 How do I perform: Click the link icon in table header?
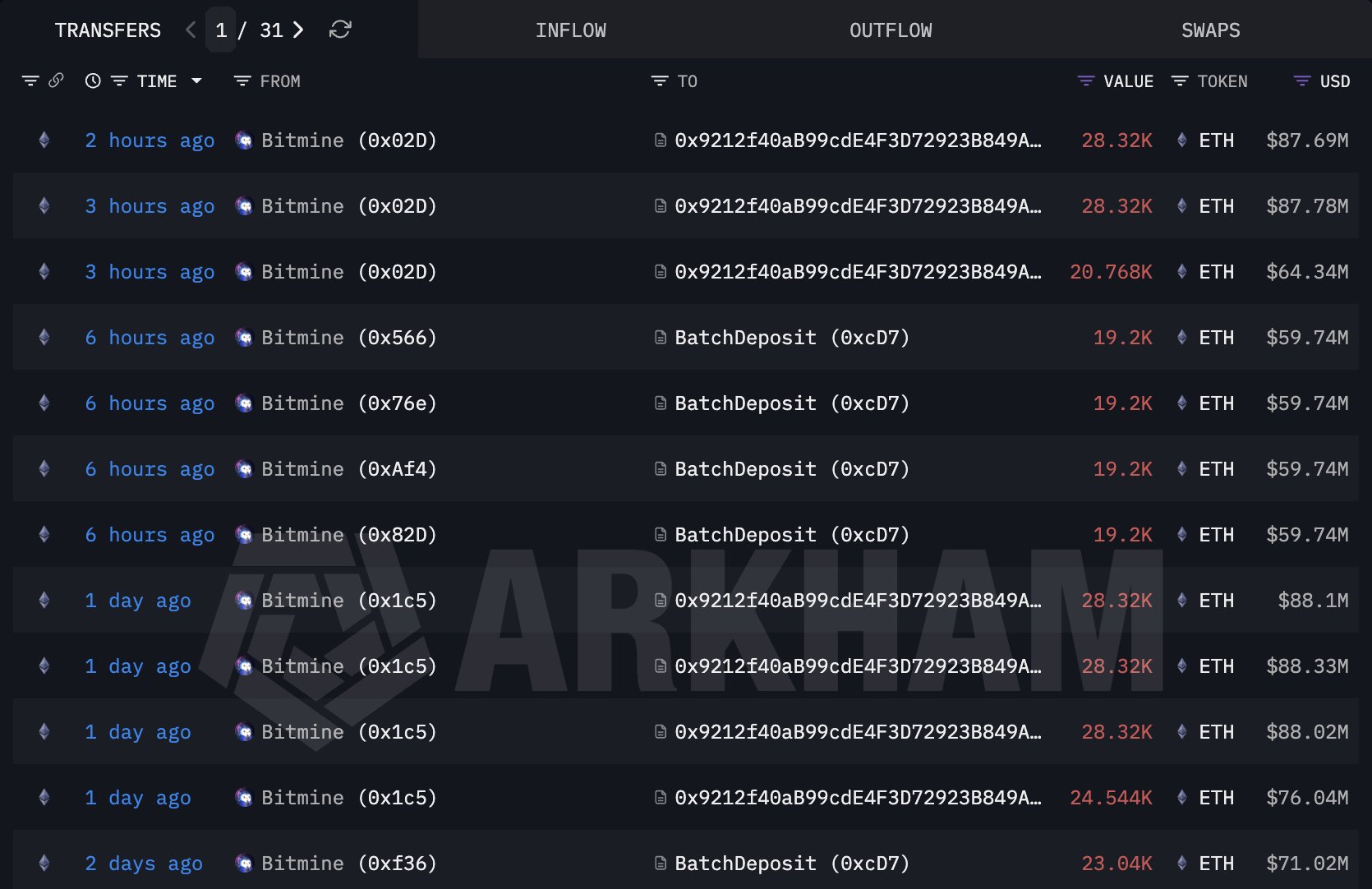coord(55,81)
